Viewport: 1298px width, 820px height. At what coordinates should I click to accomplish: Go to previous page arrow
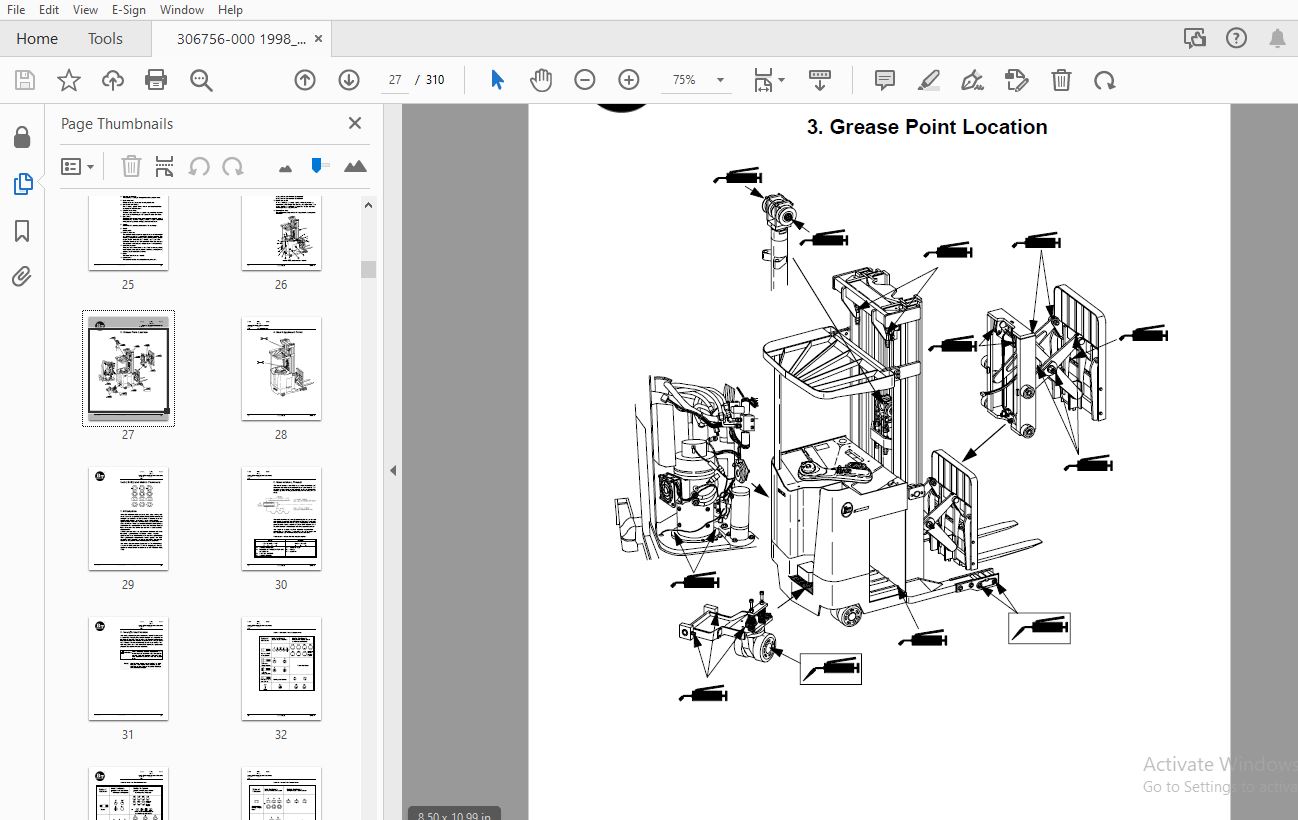pyautogui.click(x=305, y=80)
